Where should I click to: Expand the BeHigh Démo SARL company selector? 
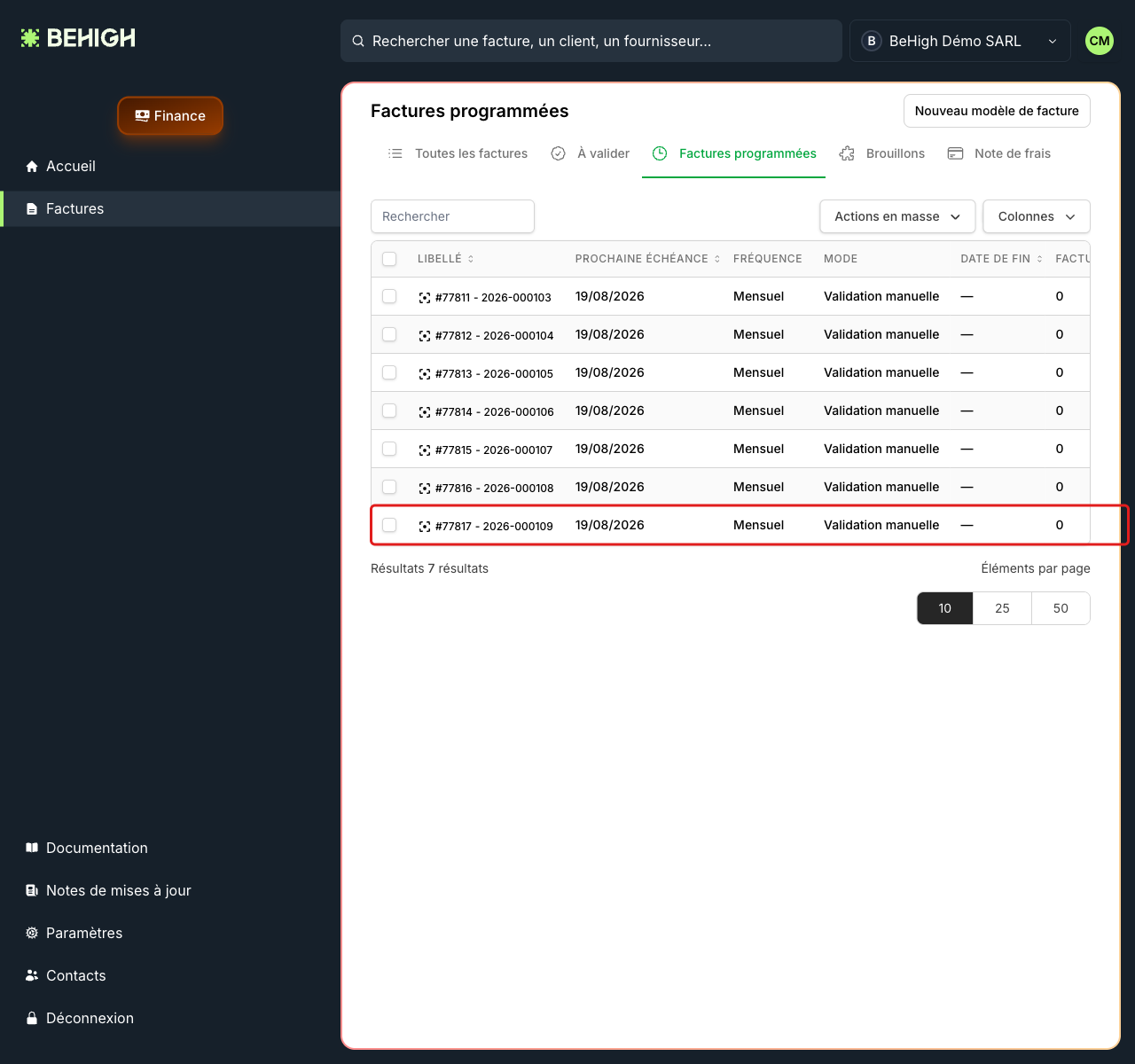point(960,41)
